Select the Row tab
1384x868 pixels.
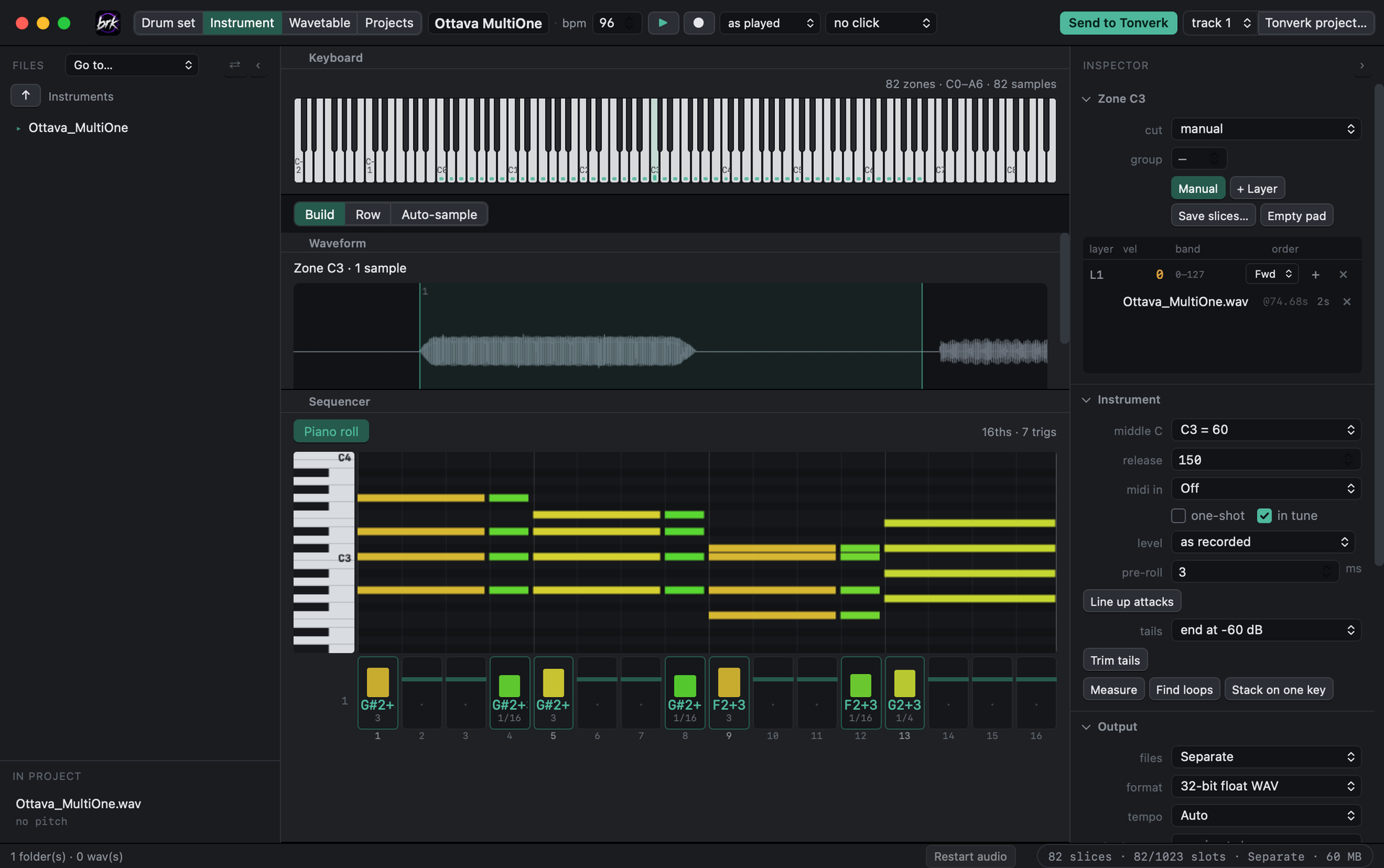(368, 214)
